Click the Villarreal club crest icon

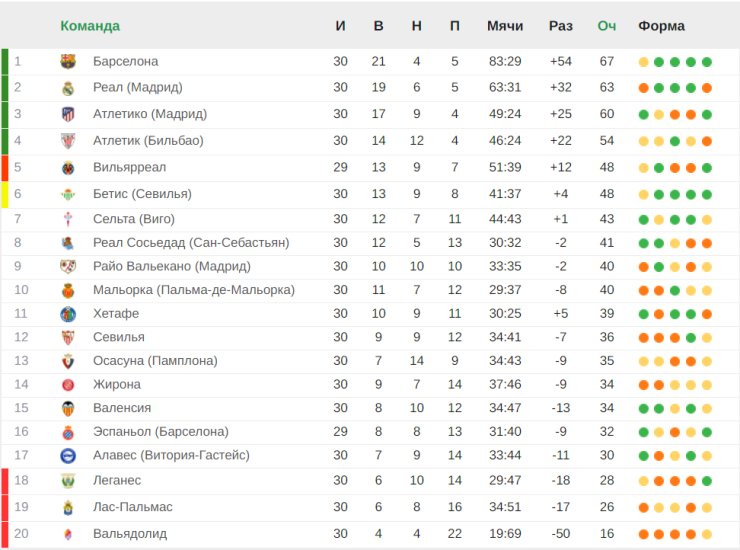point(68,168)
